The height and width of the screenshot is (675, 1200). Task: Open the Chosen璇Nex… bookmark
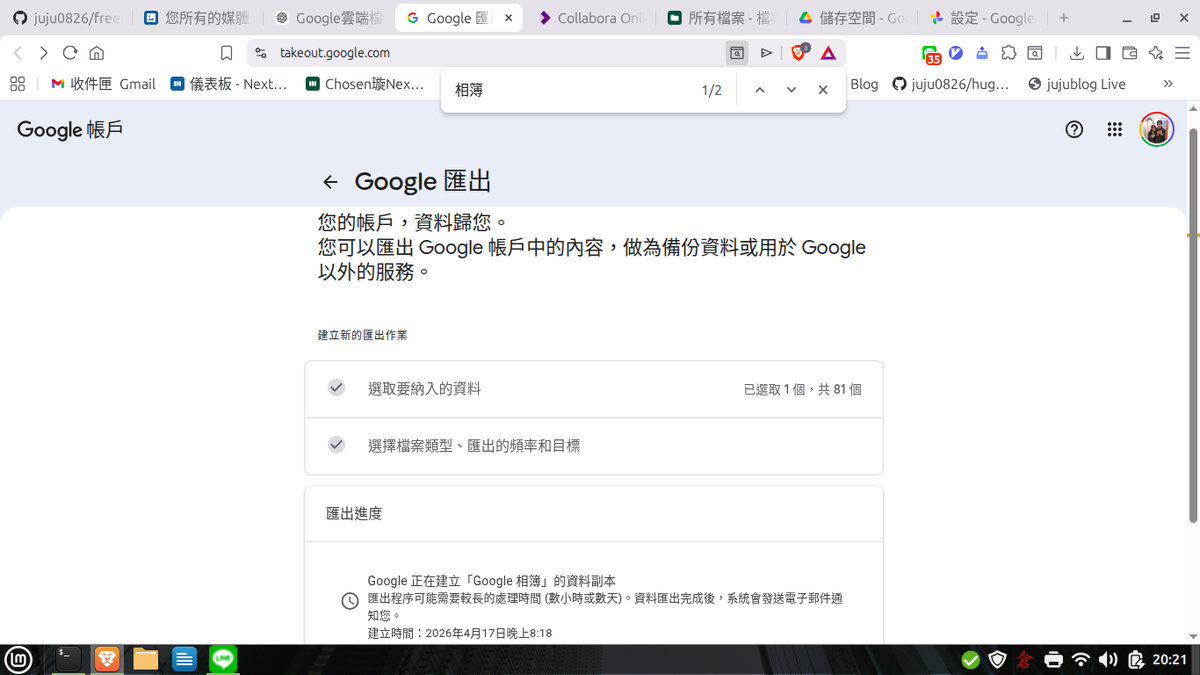tap(365, 84)
